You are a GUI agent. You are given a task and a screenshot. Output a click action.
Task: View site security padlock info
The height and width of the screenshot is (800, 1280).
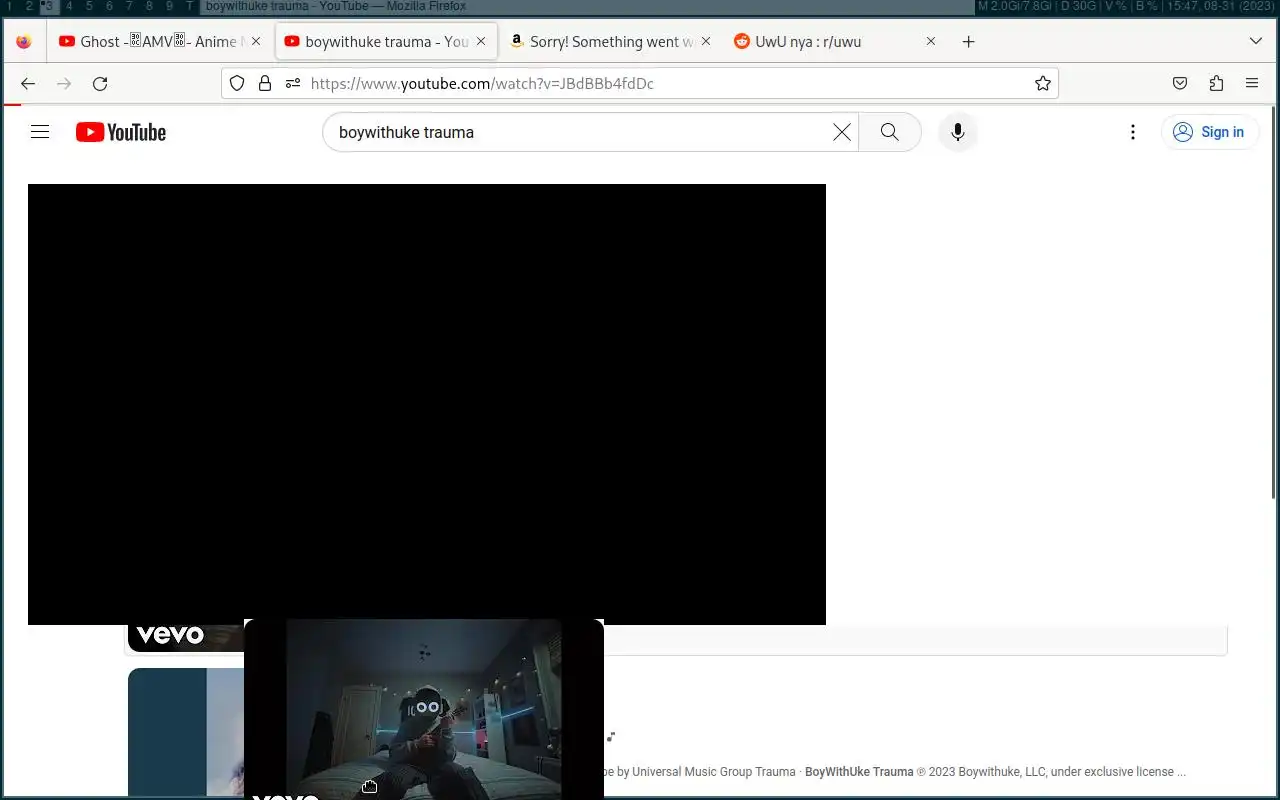click(x=265, y=83)
